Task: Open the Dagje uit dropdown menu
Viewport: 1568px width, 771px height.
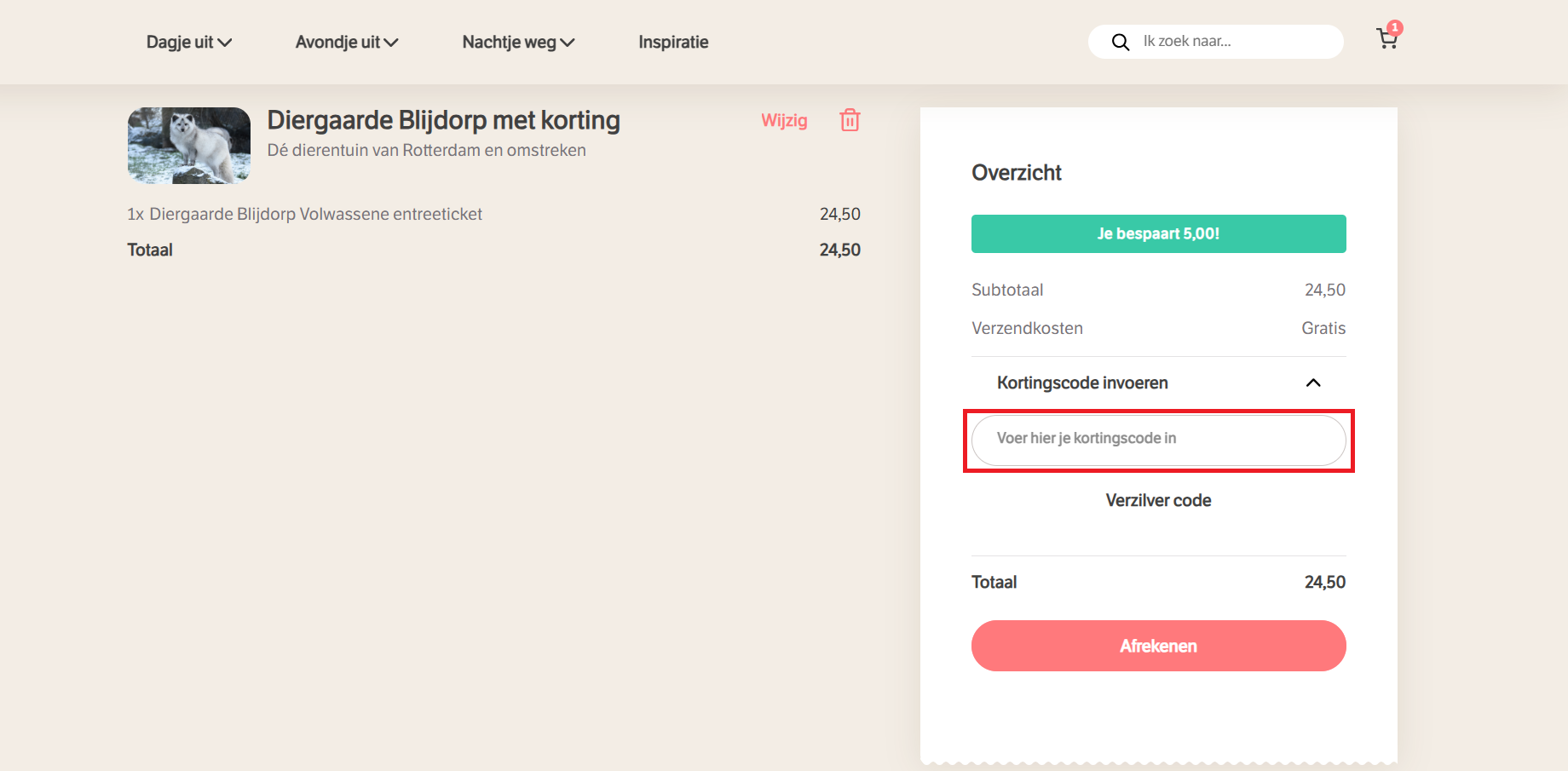Action: click(x=188, y=42)
